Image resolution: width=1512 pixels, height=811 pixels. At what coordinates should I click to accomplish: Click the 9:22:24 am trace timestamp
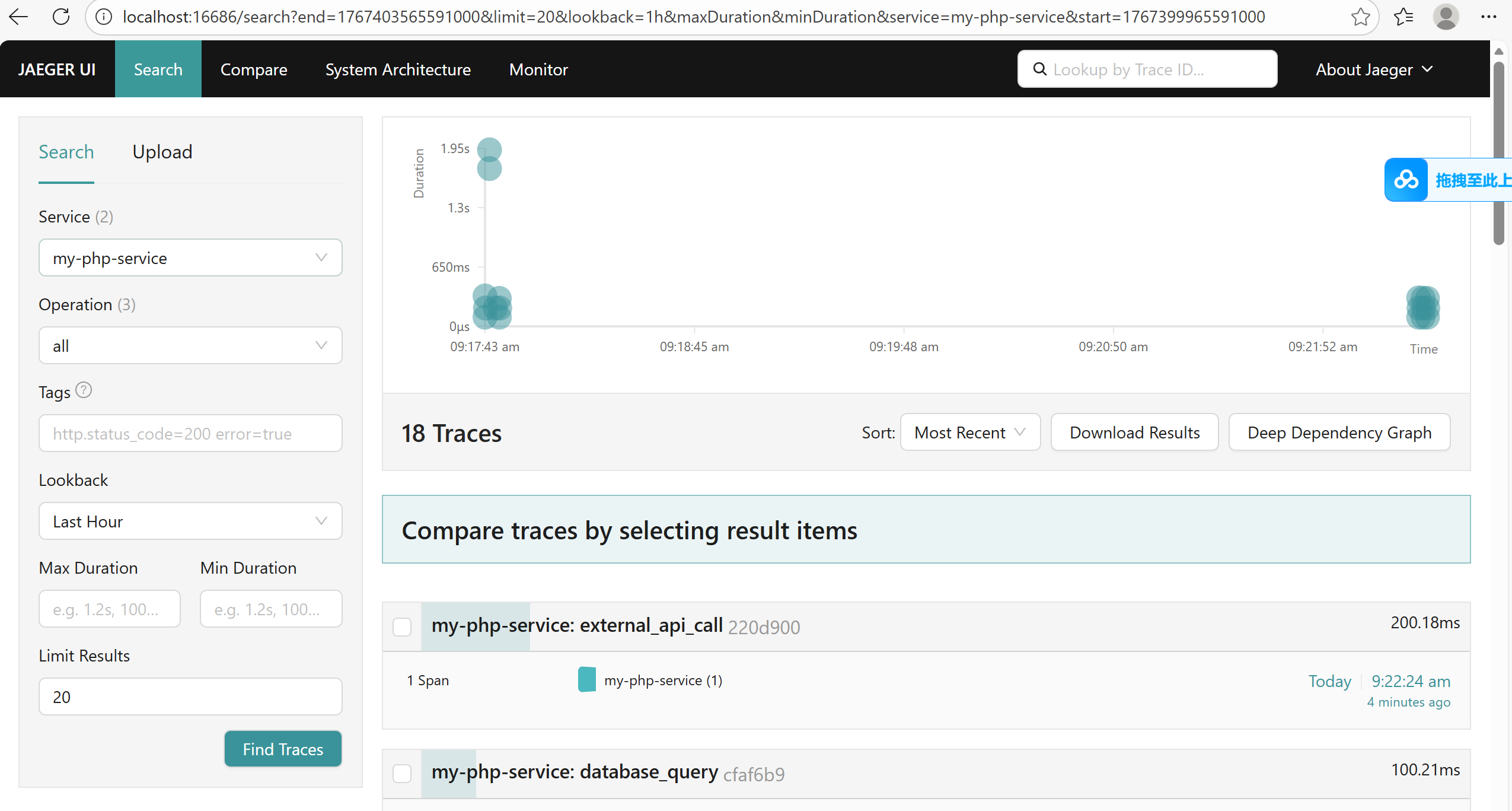click(x=1411, y=681)
